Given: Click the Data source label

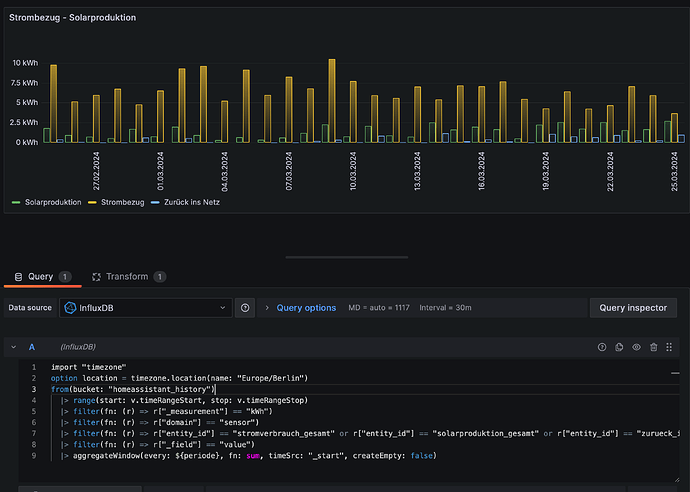Looking at the screenshot, I should 30,308.
